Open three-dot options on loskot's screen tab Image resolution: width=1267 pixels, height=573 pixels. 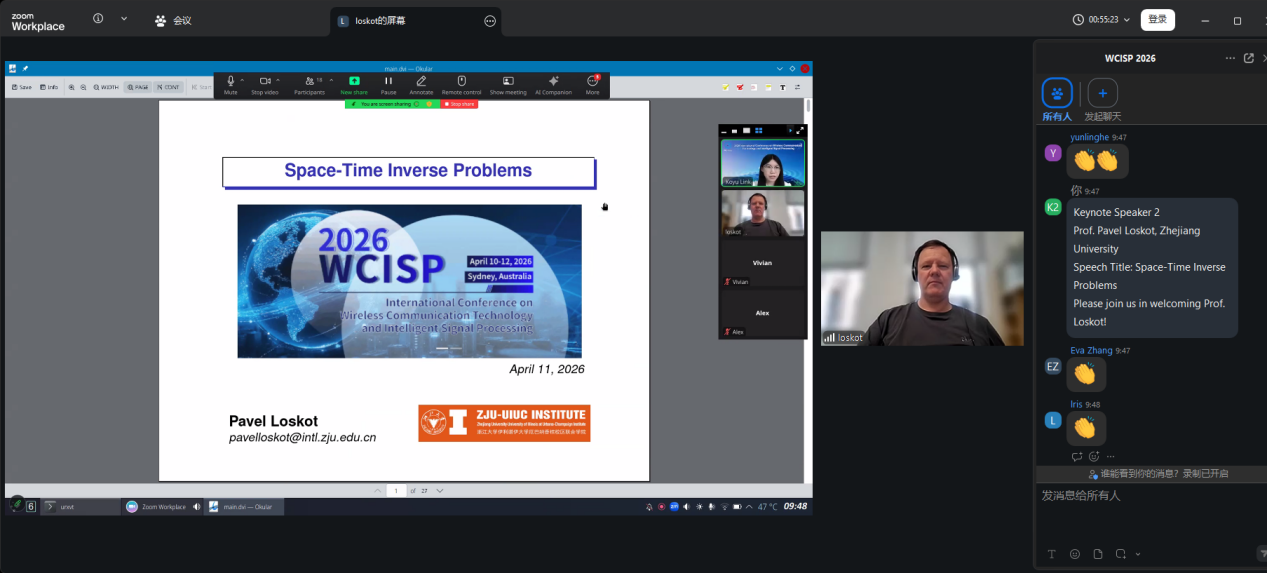point(490,21)
